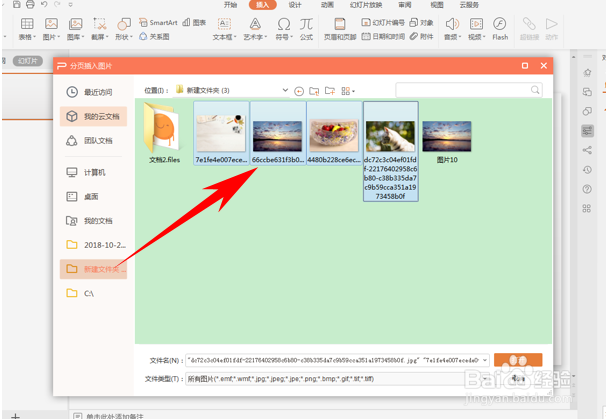This screenshot has width=606, height=419.
Task: Open the view mode menu in dialog
Action: coord(348,91)
